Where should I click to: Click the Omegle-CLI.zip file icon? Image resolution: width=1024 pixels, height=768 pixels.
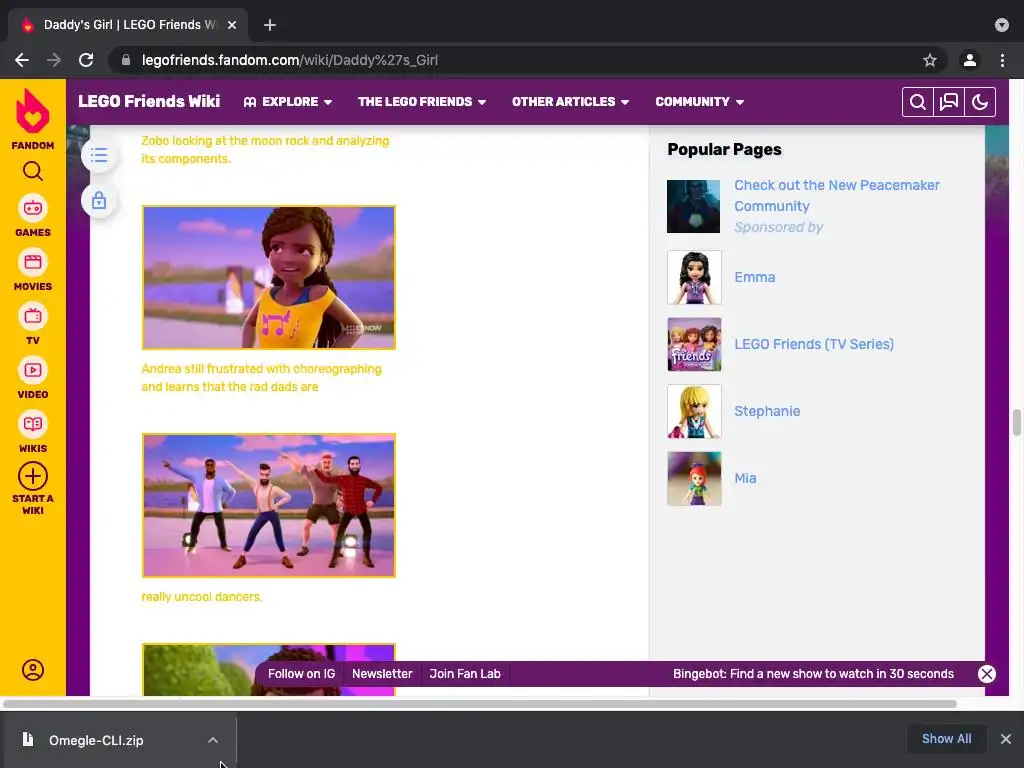click(x=27, y=739)
